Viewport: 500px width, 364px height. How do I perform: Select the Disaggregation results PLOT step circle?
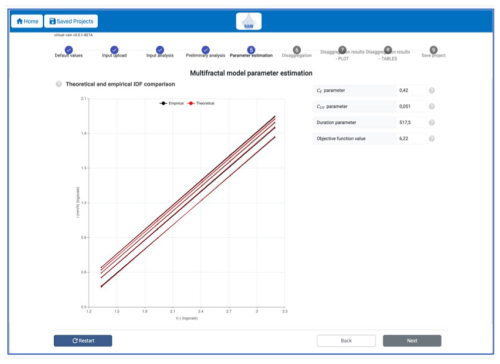pos(342,50)
